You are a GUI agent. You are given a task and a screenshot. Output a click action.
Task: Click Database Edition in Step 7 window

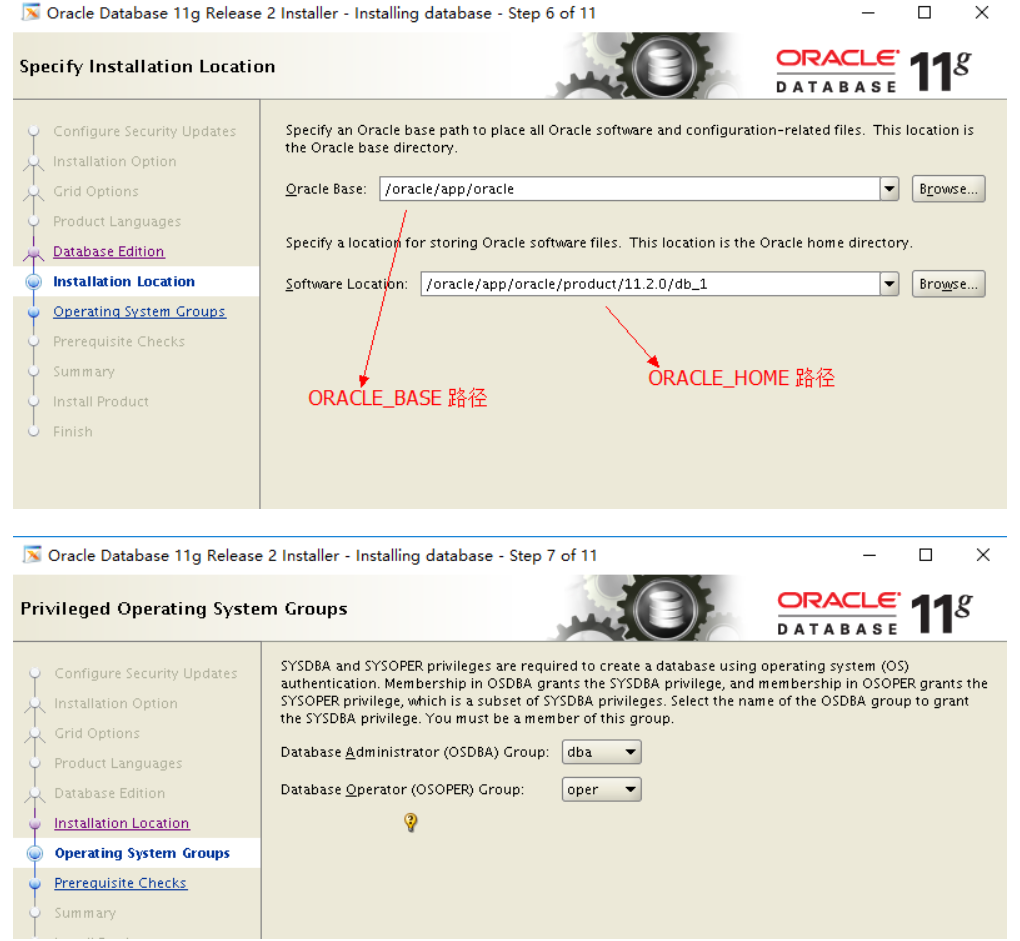[110, 793]
